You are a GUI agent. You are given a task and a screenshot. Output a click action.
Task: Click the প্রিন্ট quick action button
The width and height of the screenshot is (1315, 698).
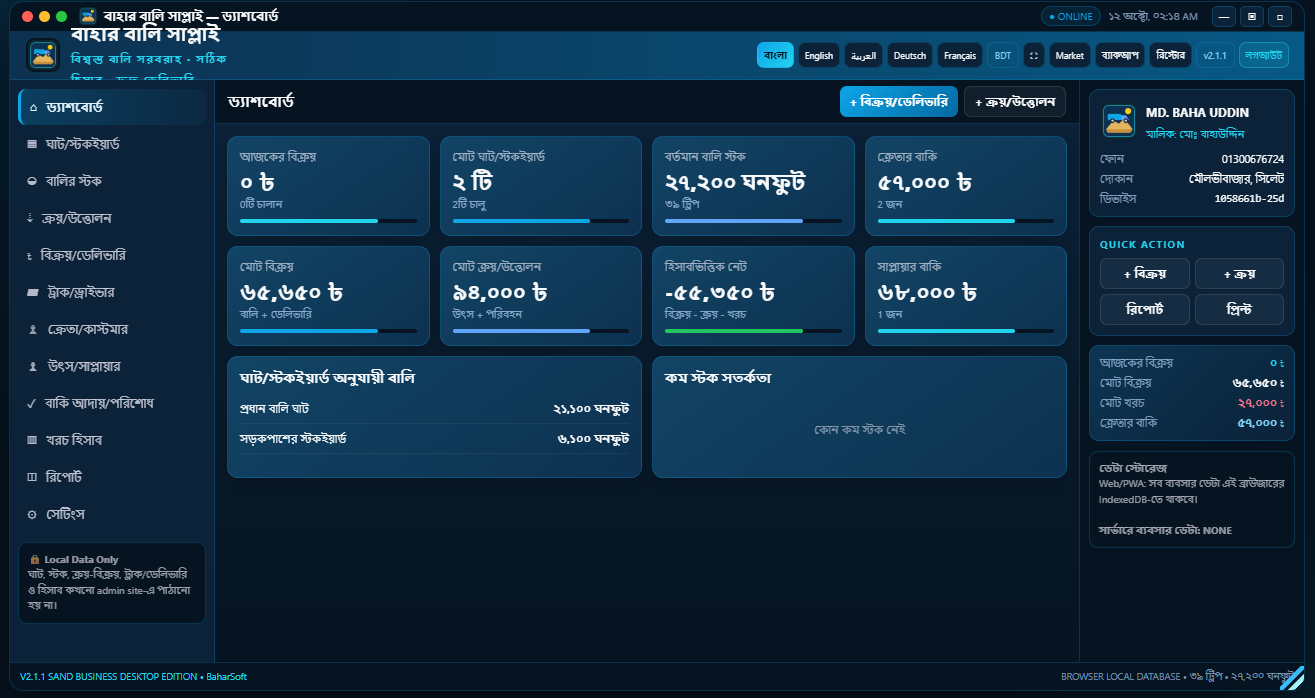pos(1240,309)
